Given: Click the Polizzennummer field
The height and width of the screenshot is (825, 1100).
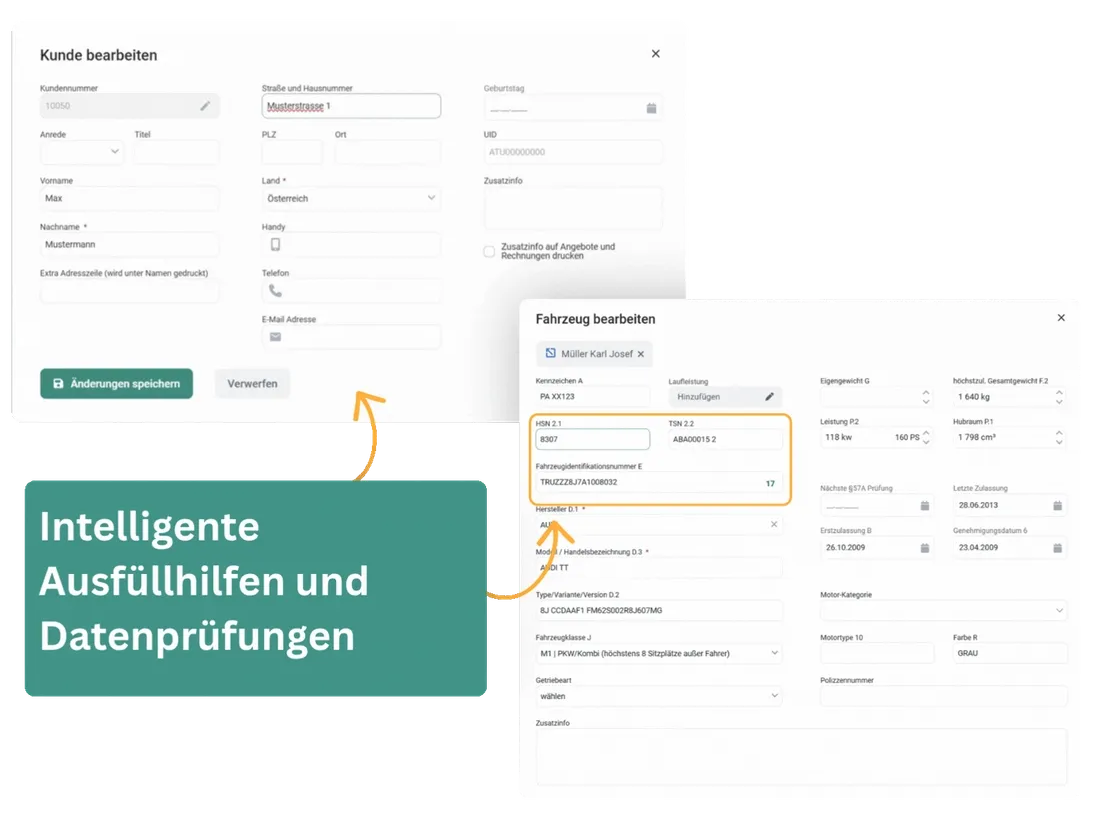Looking at the screenshot, I should (x=944, y=696).
